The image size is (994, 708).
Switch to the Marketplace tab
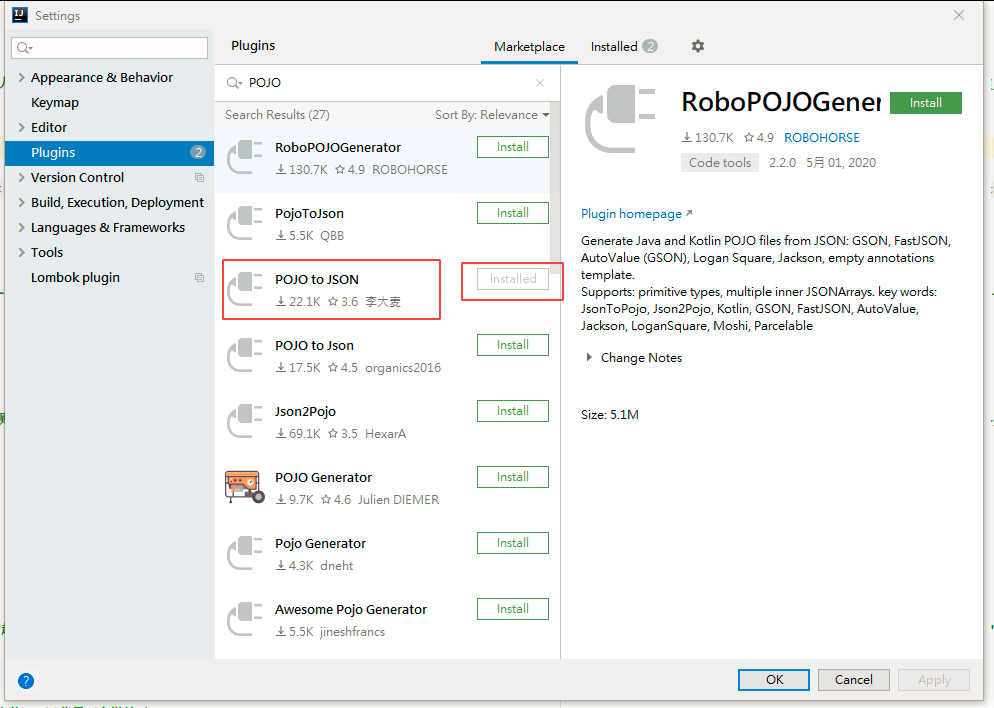529,47
